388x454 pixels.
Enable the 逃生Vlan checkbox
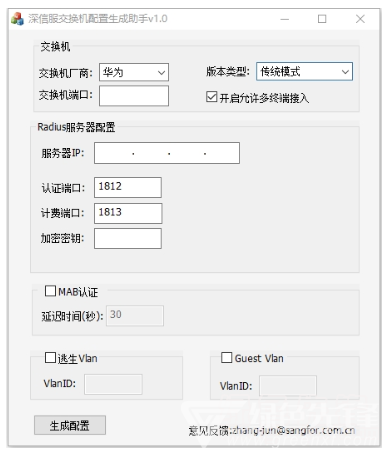coord(50,358)
